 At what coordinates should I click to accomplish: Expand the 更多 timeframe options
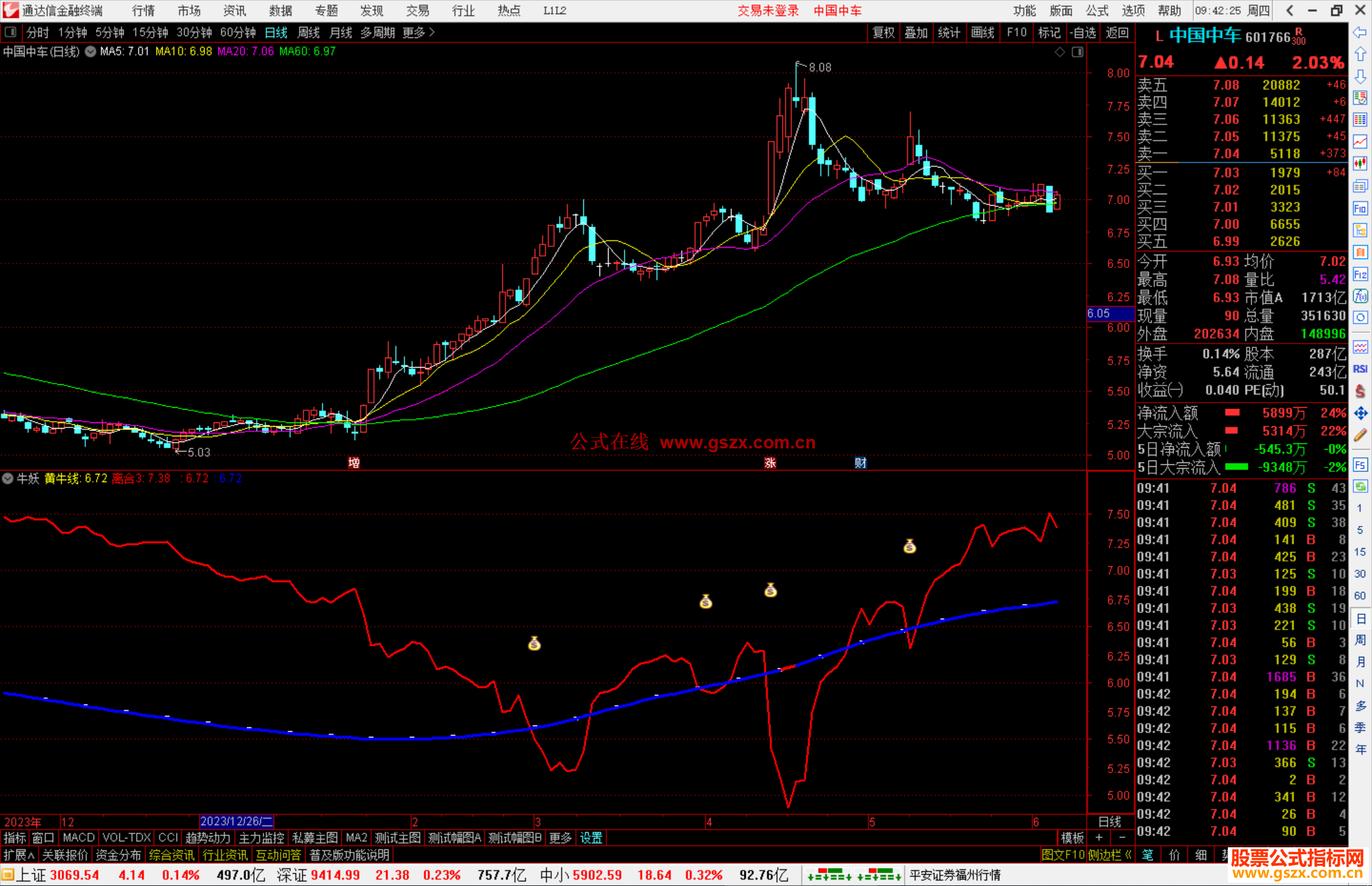[419, 32]
